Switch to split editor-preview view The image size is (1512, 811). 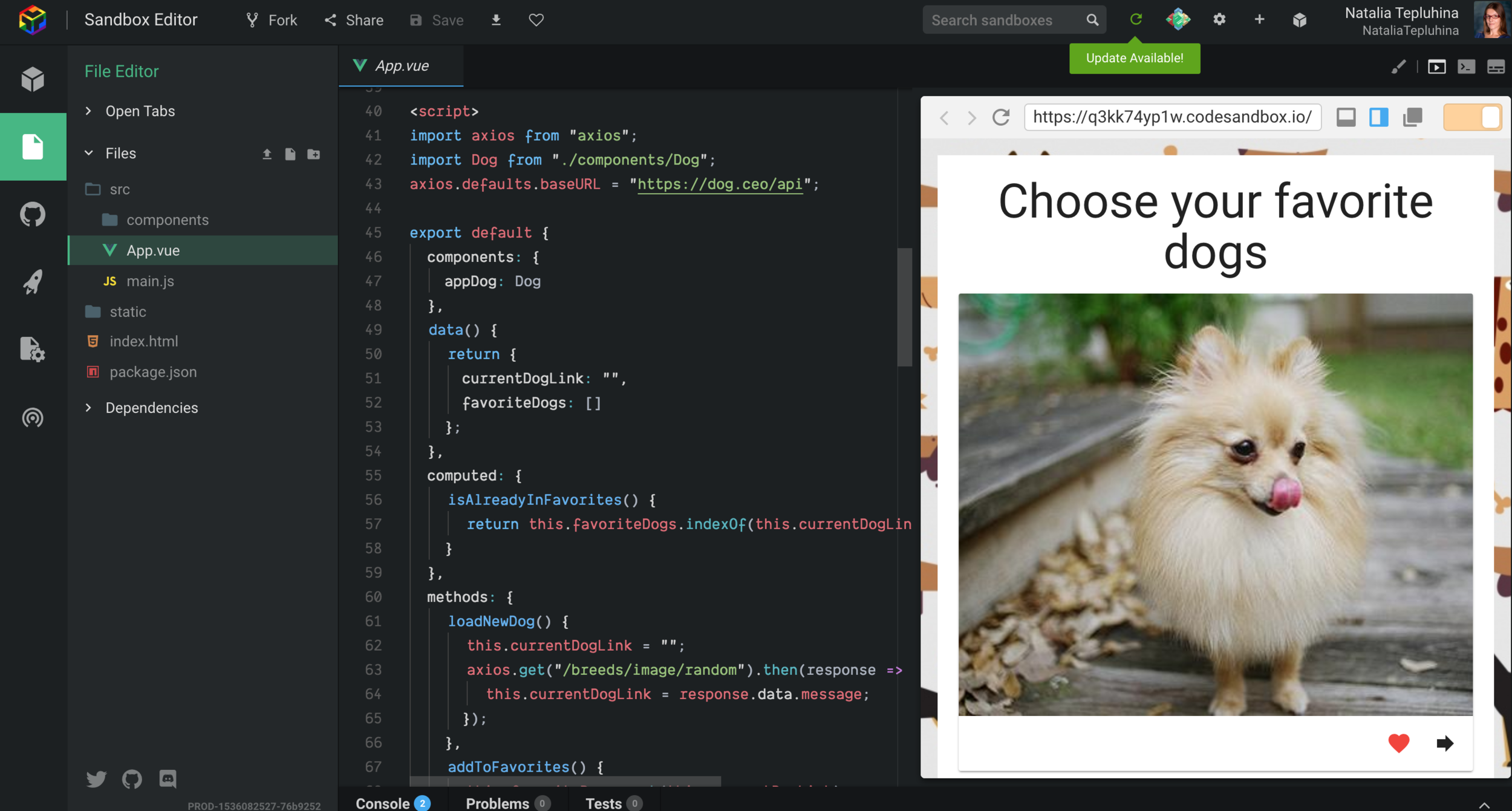coord(1379,117)
